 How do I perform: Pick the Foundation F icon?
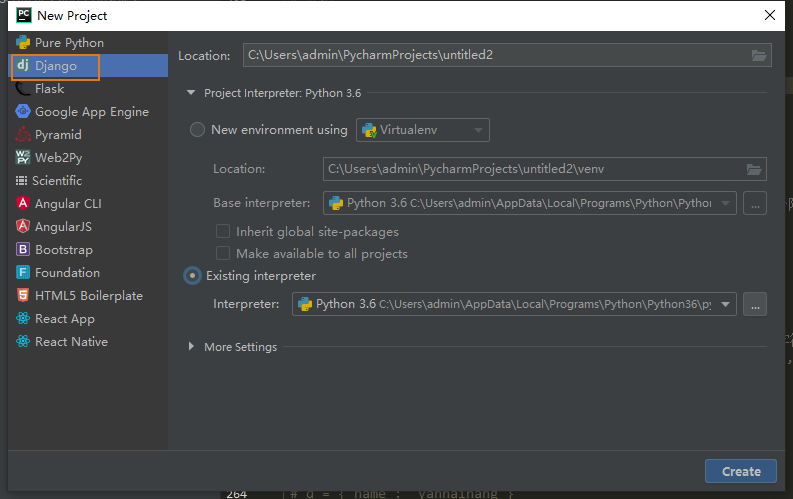23,272
